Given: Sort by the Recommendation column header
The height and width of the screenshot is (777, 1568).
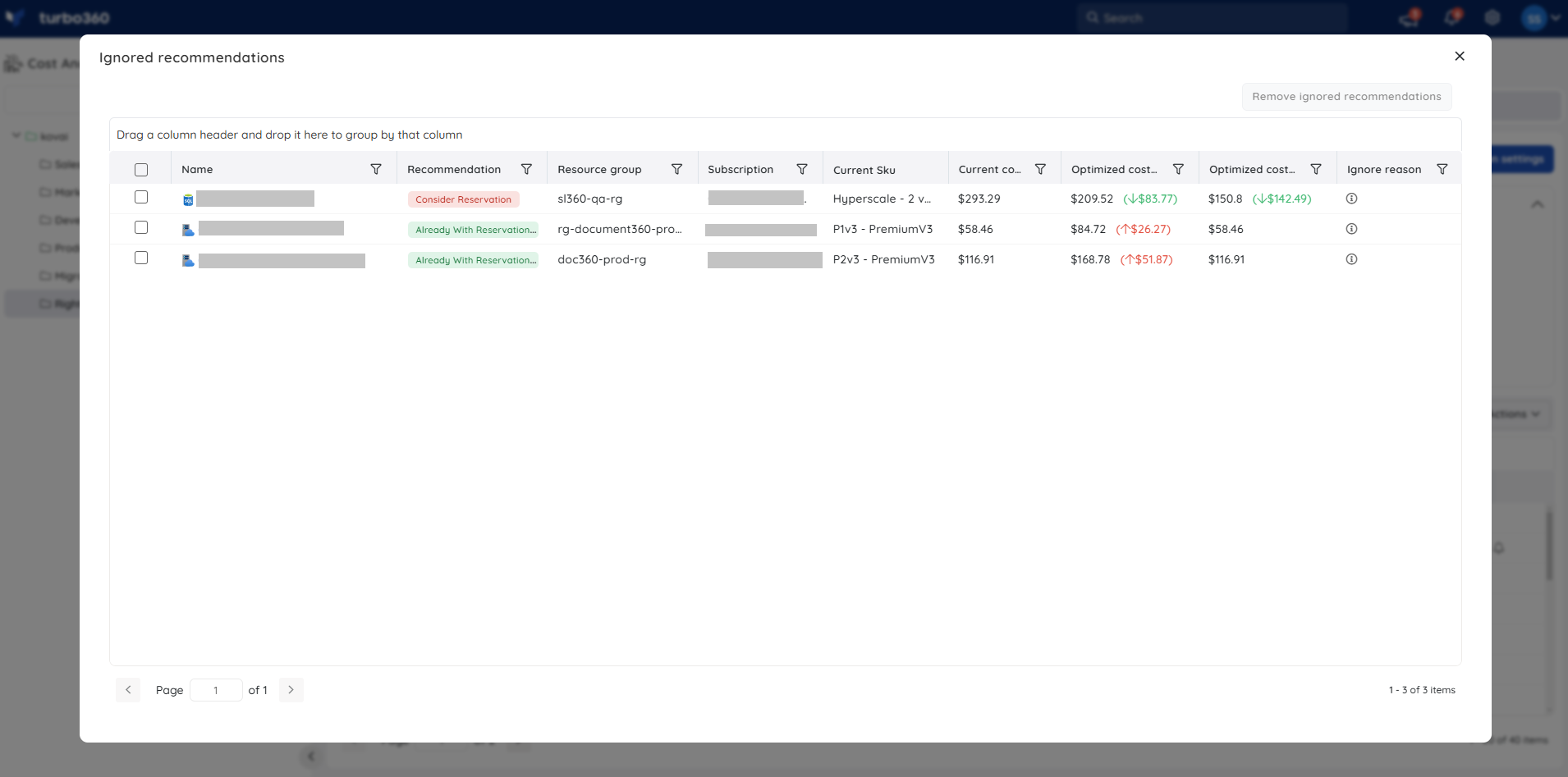Looking at the screenshot, I should (x=454, y=170).
